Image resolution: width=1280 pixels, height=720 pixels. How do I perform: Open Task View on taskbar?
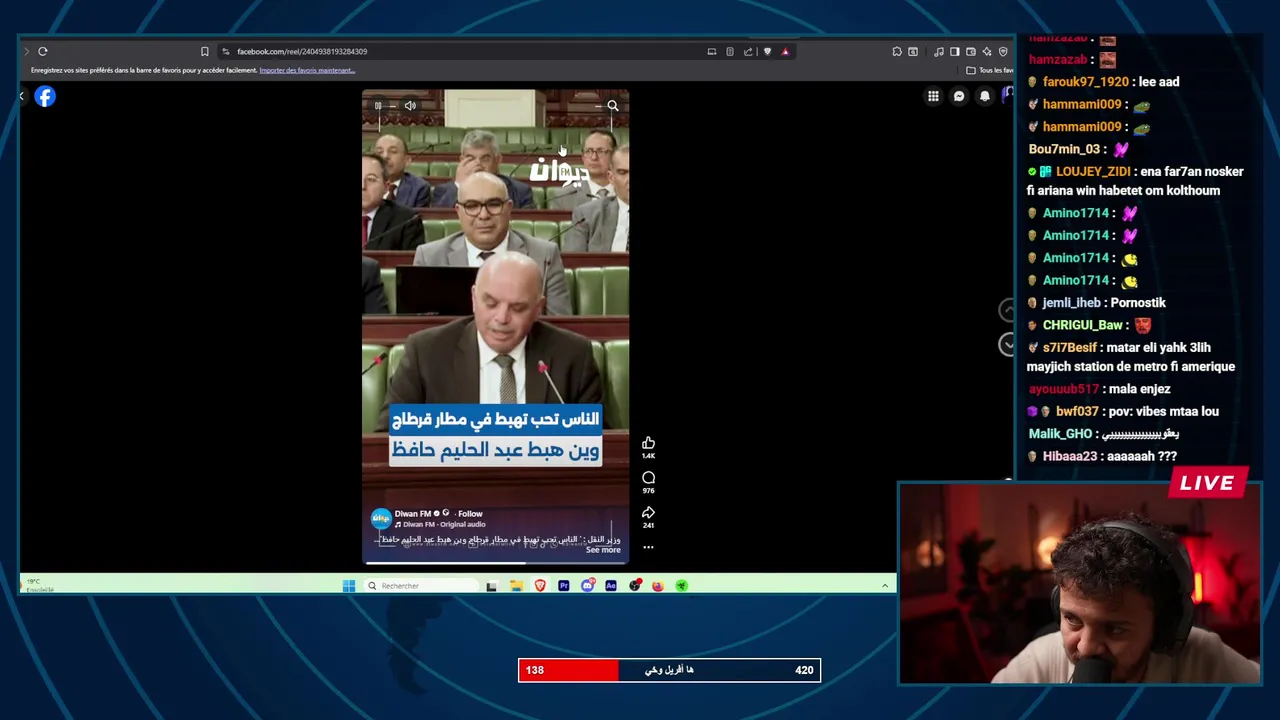[491, 586]
